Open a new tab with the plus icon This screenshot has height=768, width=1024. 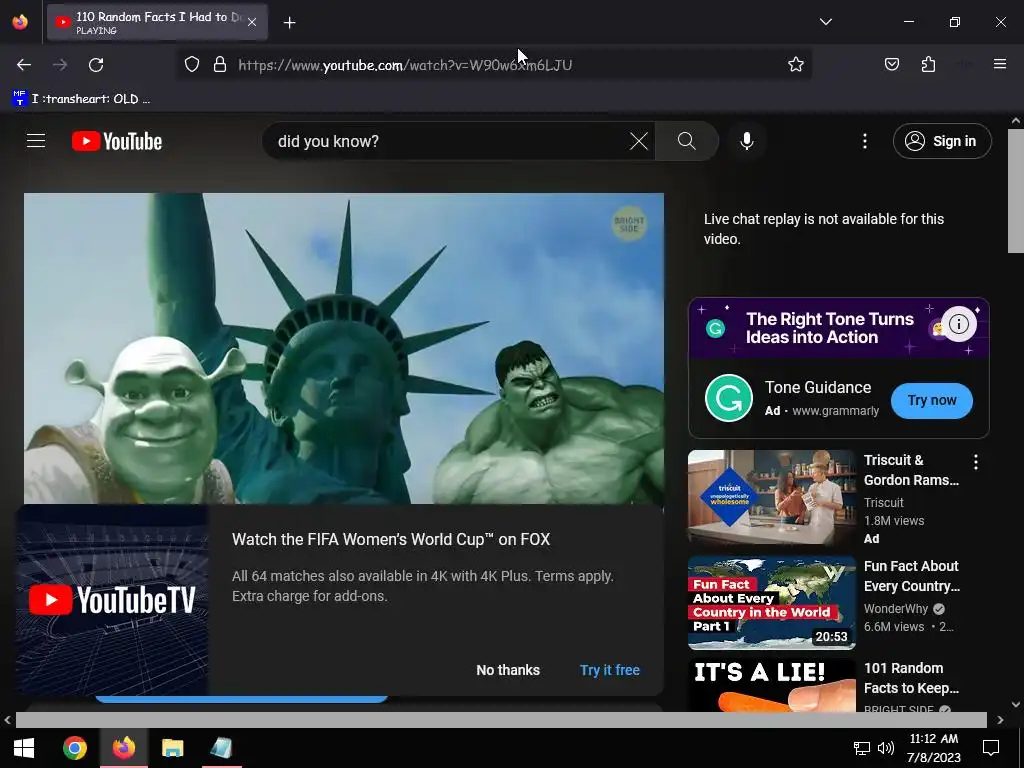289,23
